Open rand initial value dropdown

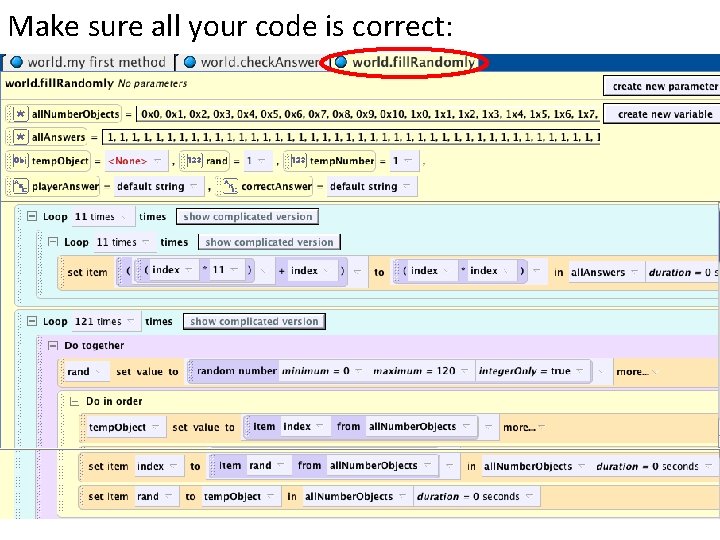coord(258,161)
